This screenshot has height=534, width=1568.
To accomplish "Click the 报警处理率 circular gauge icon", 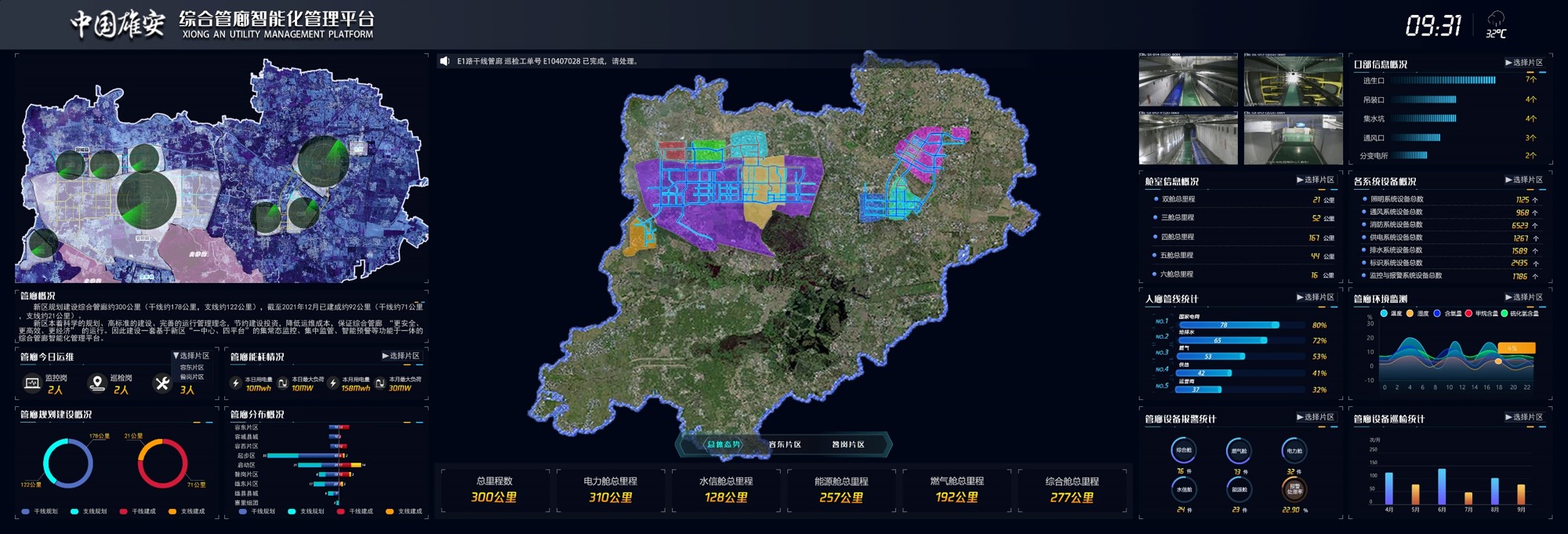I will pyautogui.click(x=1294, y=489).
